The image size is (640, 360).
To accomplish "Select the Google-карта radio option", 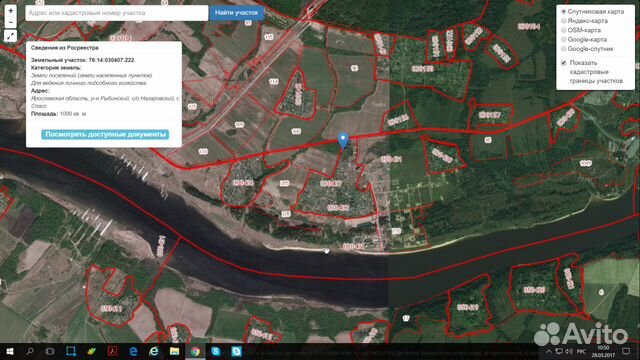I will coord(564,40).
